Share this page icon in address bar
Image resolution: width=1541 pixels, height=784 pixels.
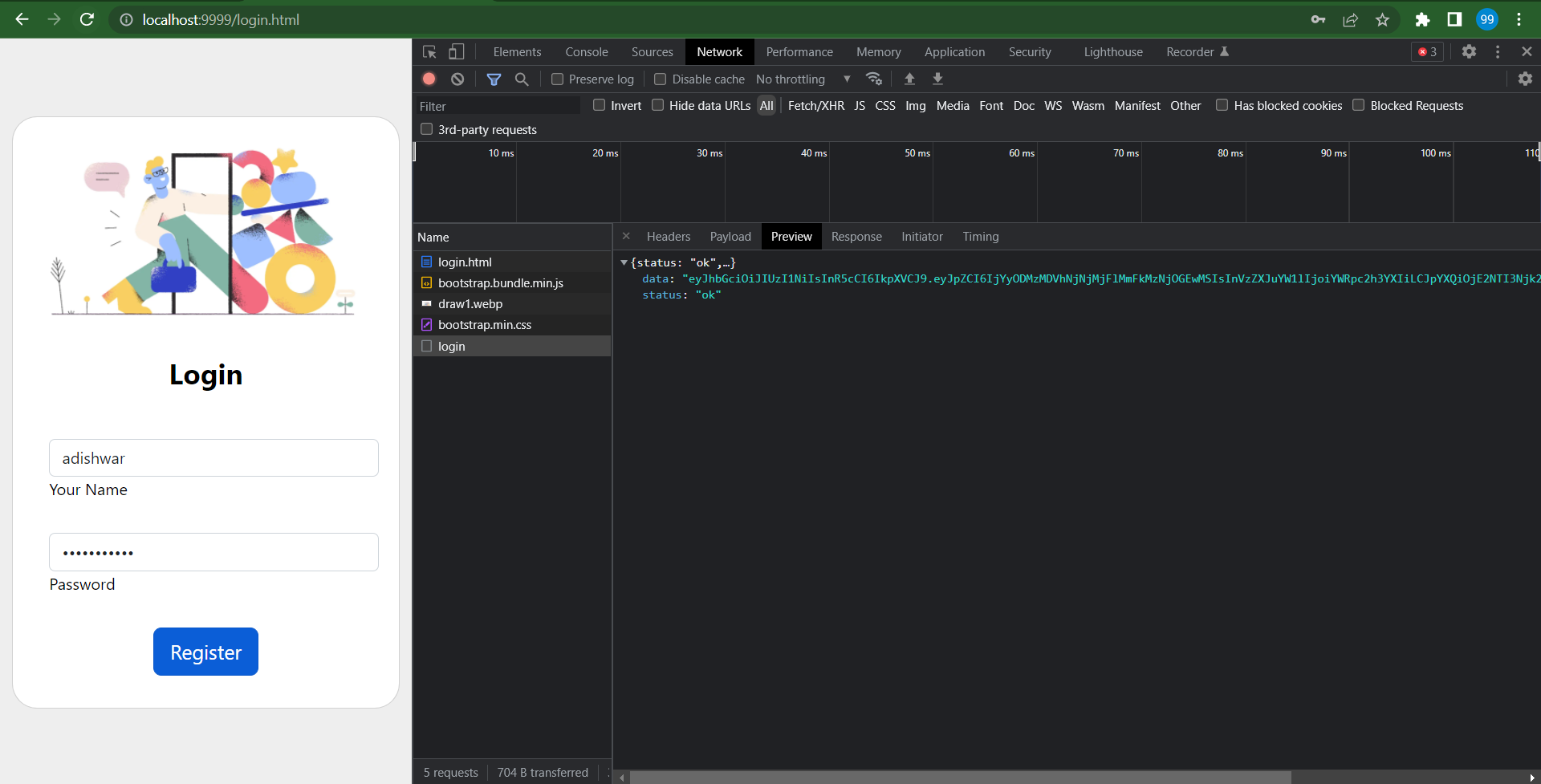click(1350, 19)
